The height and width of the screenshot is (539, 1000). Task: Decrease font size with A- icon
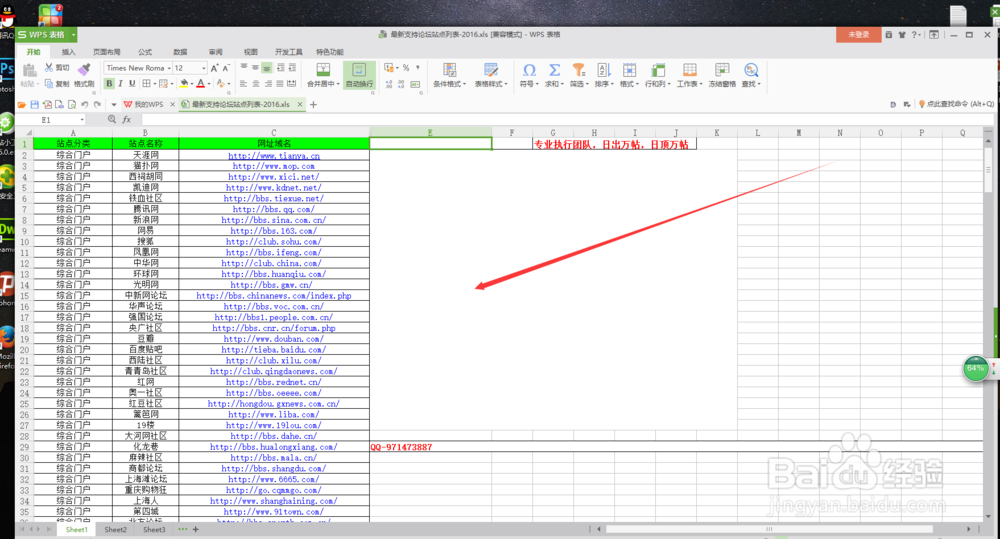pyautogui.click(x=225, y=68)
